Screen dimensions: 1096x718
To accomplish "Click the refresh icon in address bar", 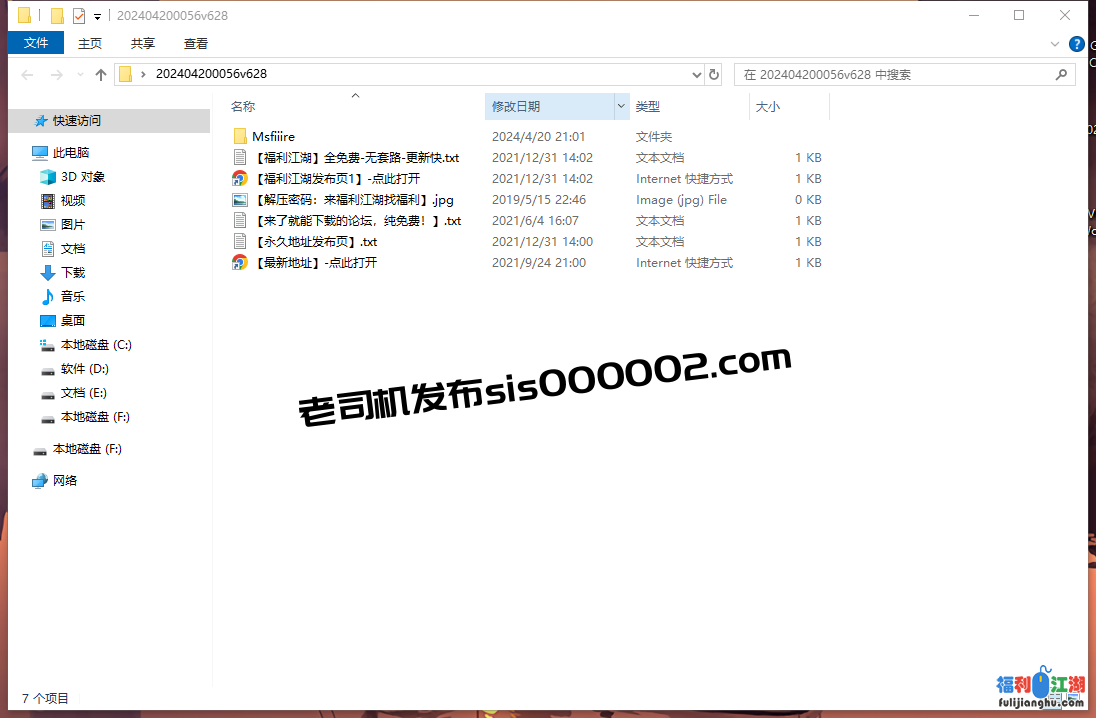I will [713, 75].
